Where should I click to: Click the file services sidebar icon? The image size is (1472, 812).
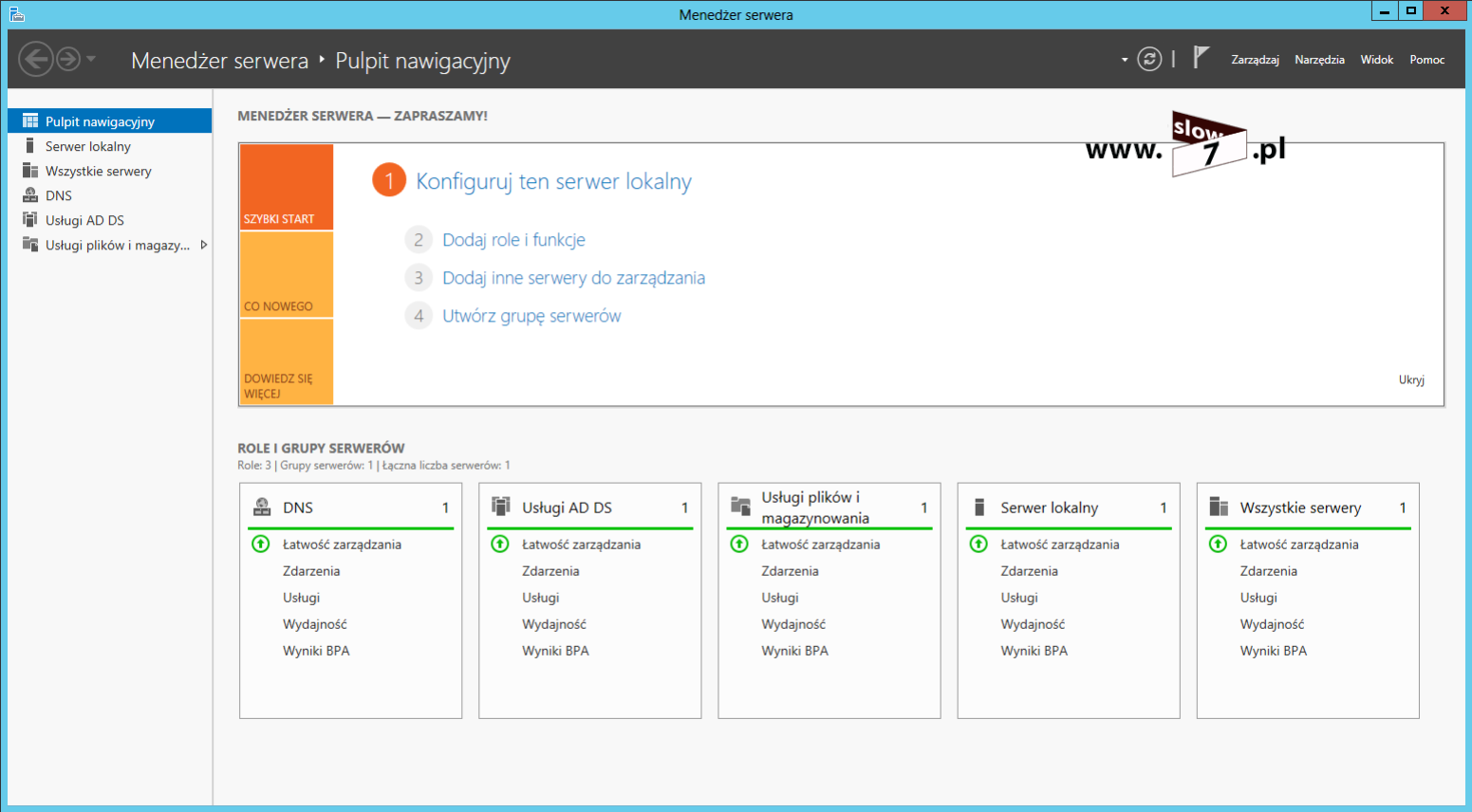click(x=30, y=244)
